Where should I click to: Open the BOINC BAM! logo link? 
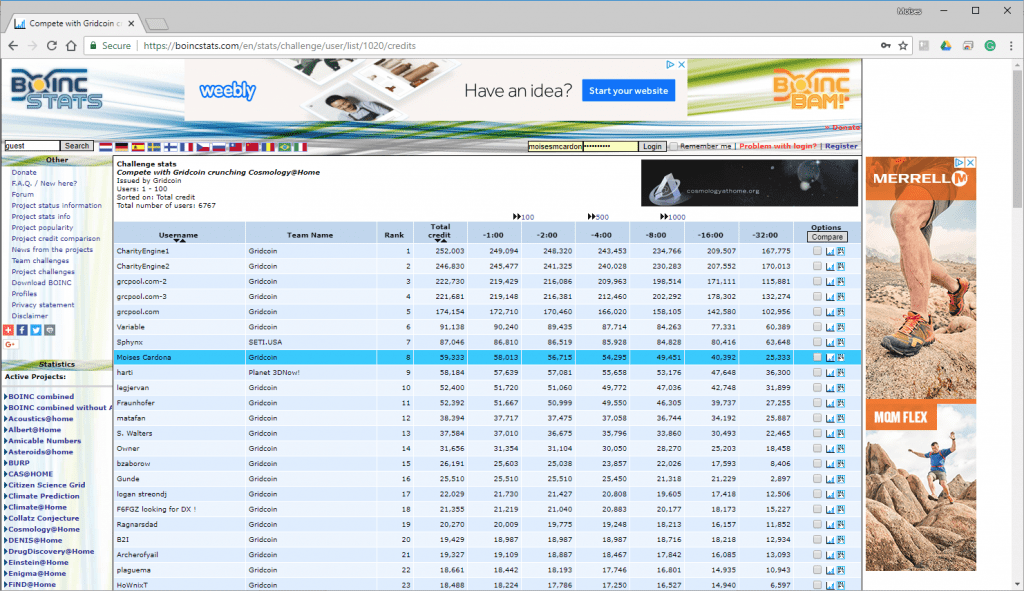pos(812,89)
